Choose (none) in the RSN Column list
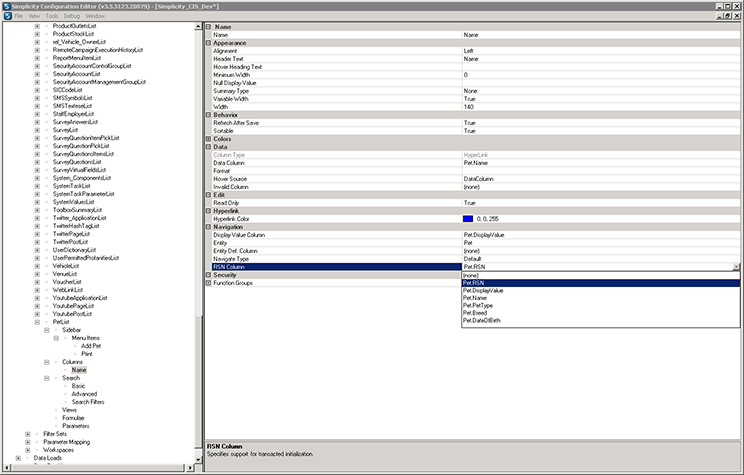Viewport: 744px width, 475px height. tap(601, 276)
